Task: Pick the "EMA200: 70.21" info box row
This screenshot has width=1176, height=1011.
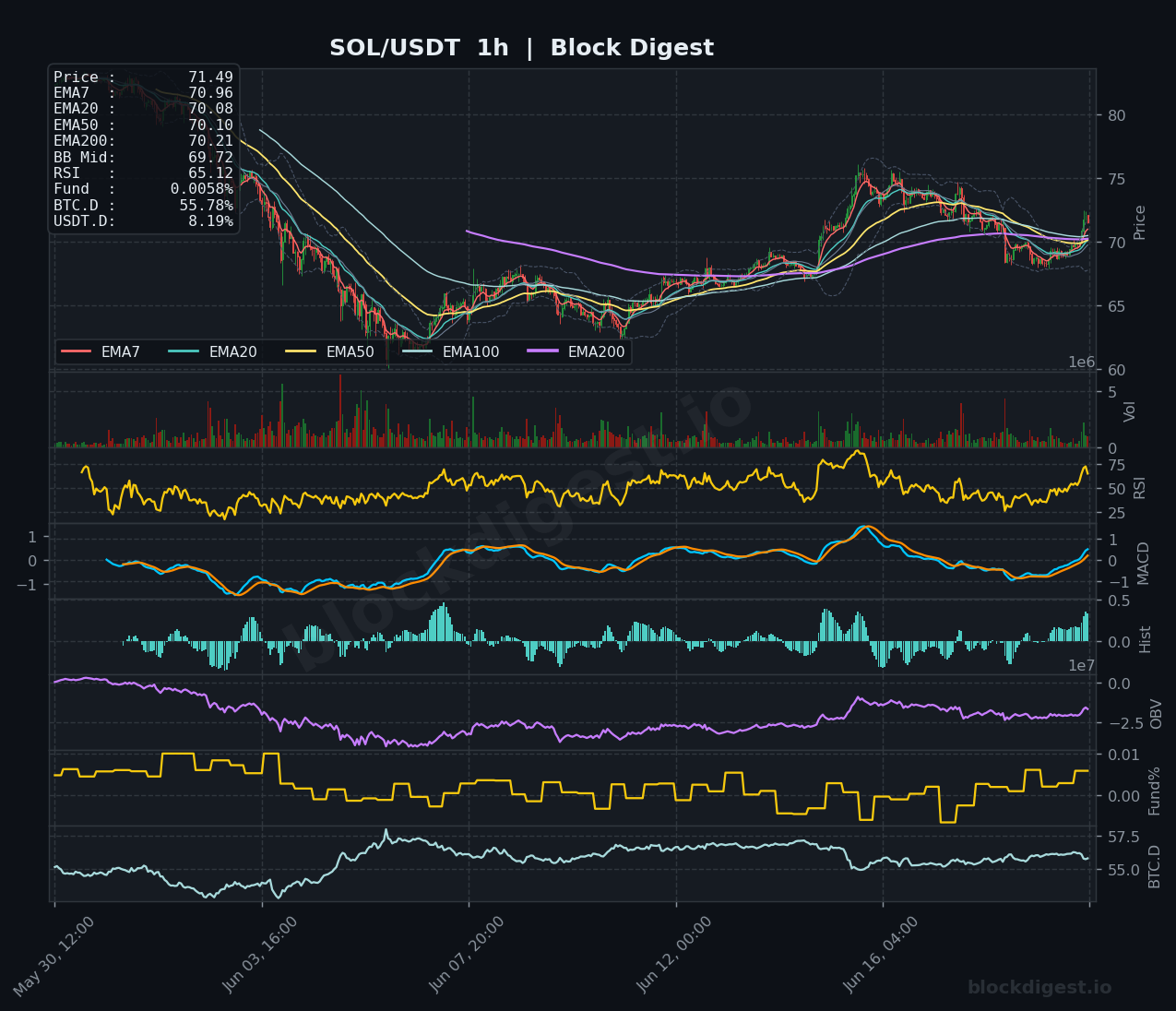Action: tap(143, 141)
